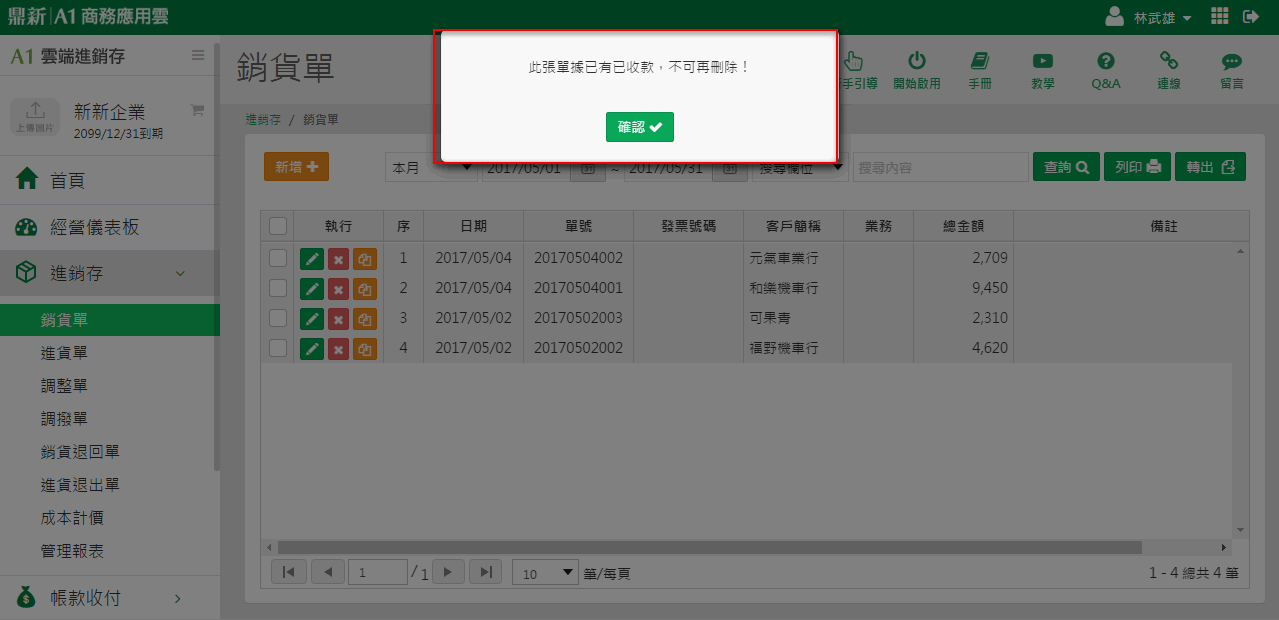Open the calendar icon for the start date
This screenshot has height=620, width=1279.
pos(587,168)
